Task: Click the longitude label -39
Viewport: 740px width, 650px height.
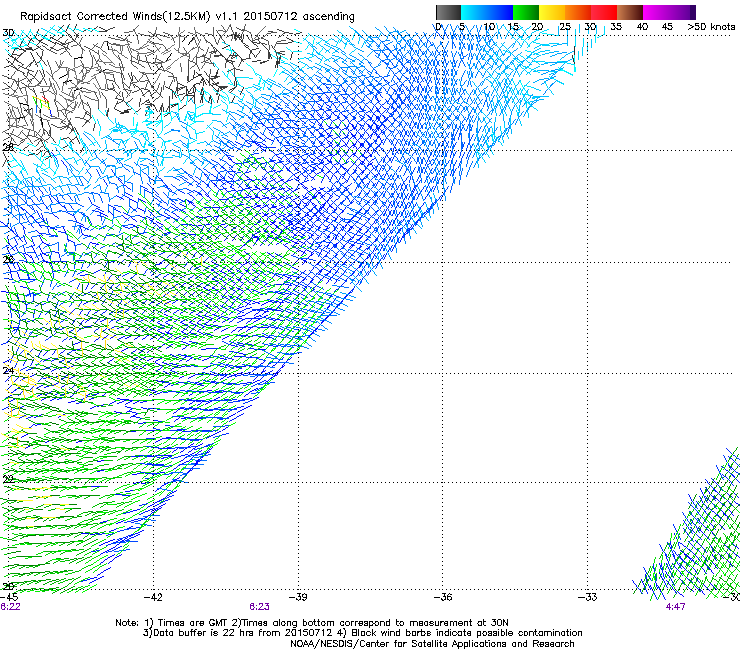Action: (298, 597)
